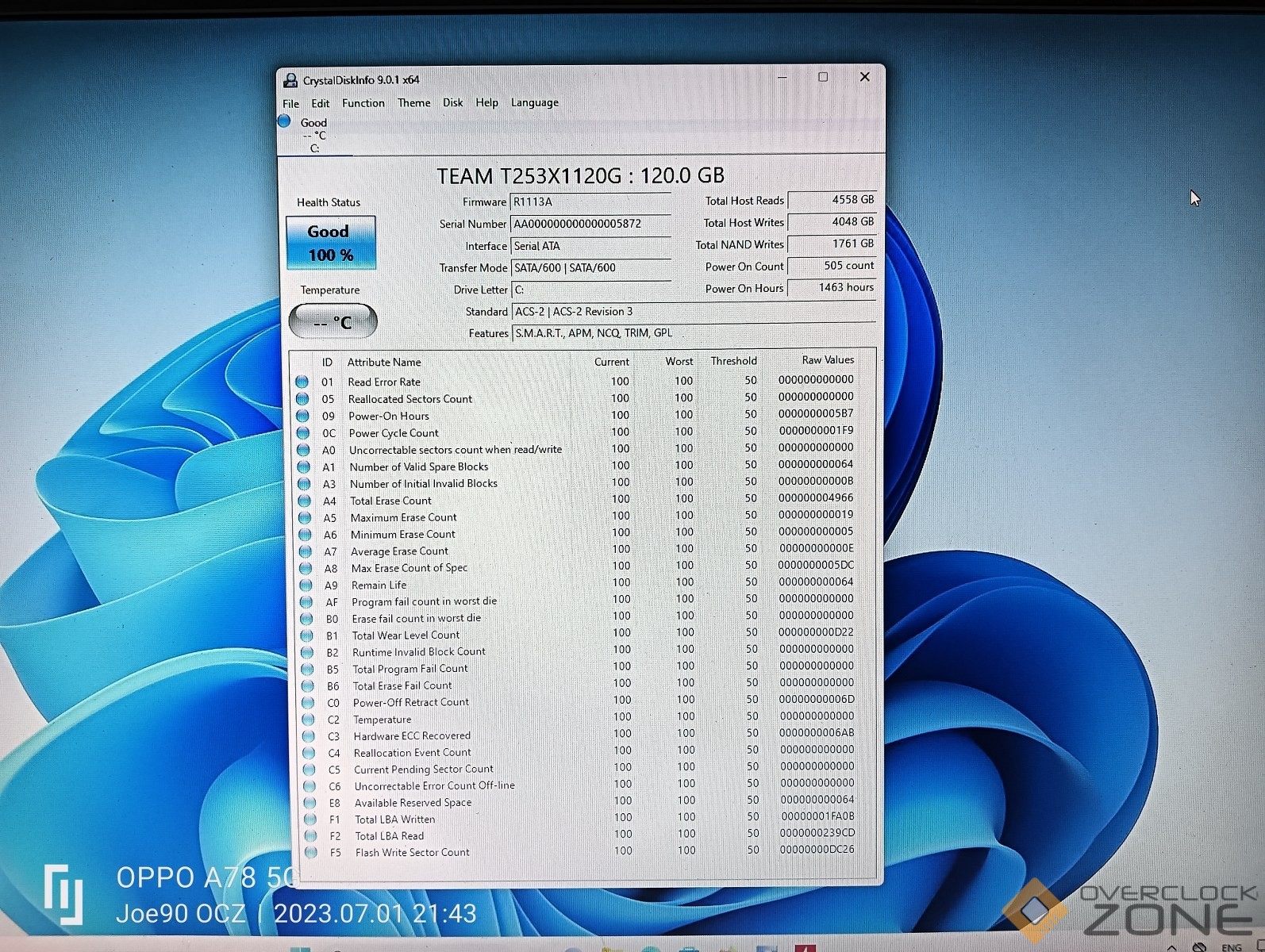Click the Transfer Mode SATA/600 field
This screenshot has height=952, width=1265.
coord(590,268)
